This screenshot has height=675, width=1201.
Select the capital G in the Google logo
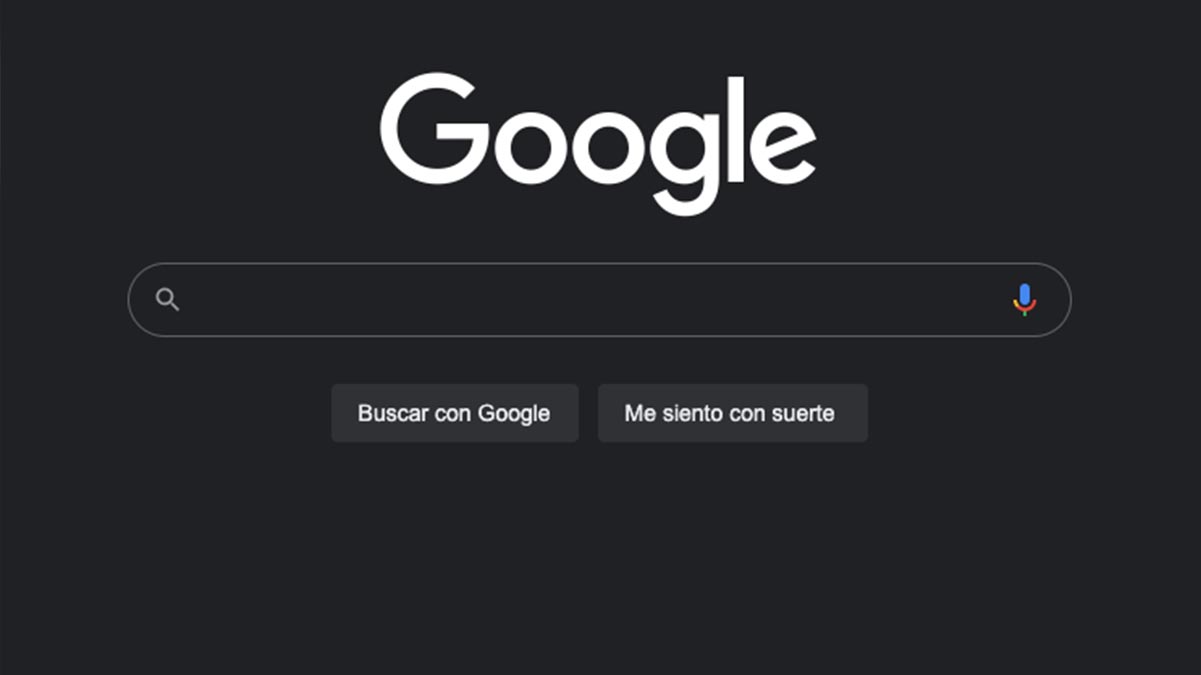pyautogui.click(x=434, y=130)
